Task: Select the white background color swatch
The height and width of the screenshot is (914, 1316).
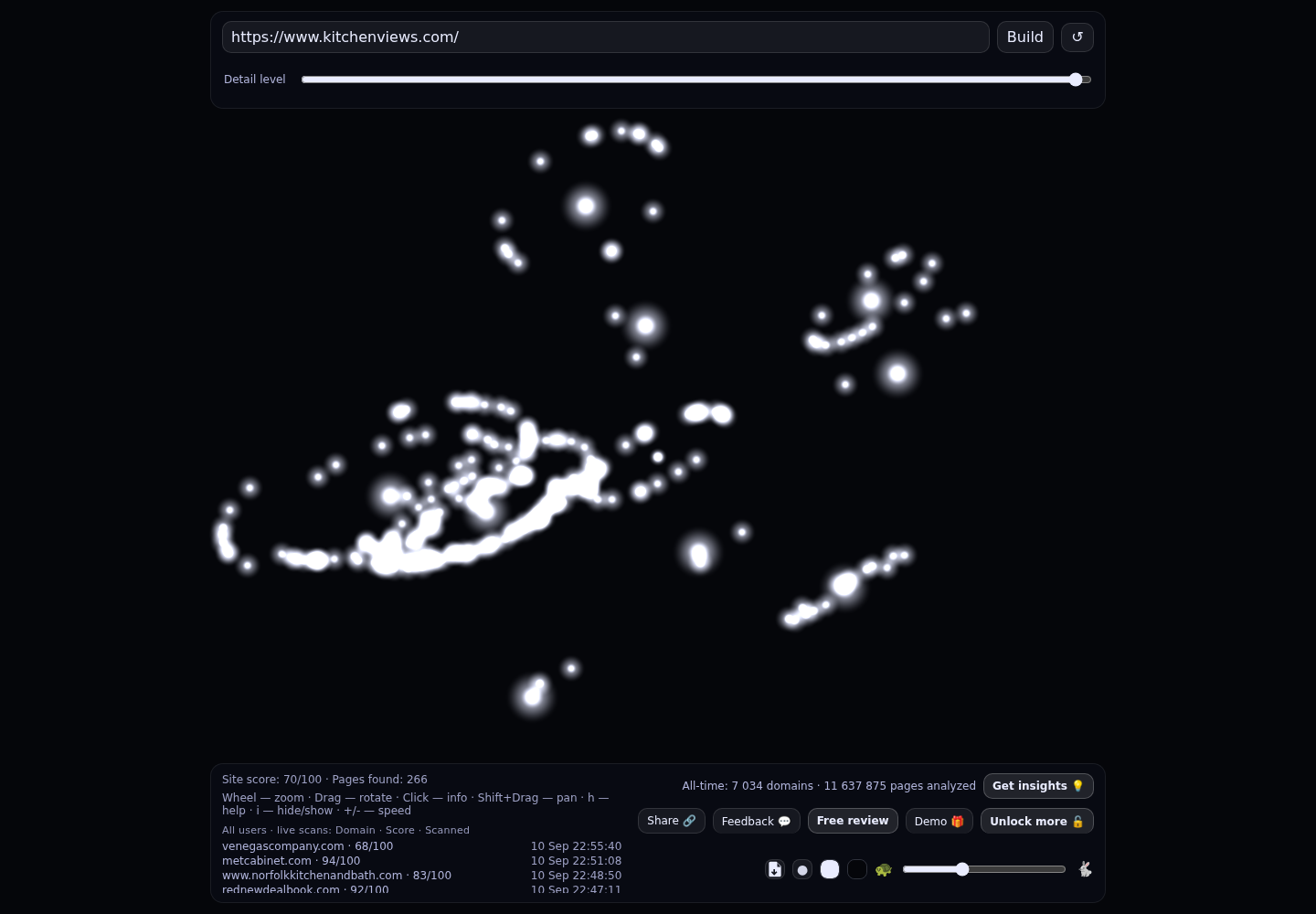Action: point(830,869)
